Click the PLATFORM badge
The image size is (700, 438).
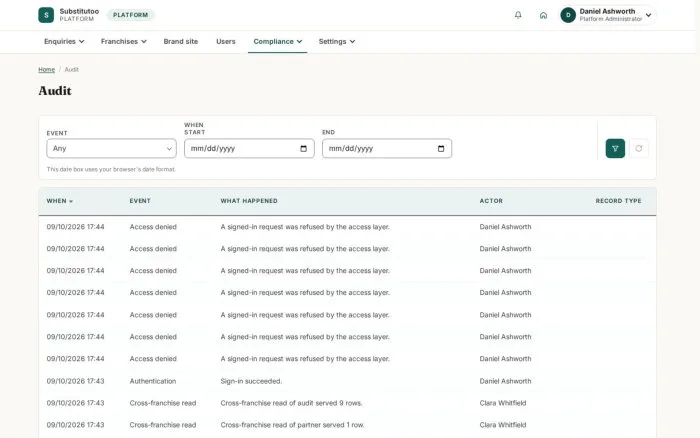130,15
